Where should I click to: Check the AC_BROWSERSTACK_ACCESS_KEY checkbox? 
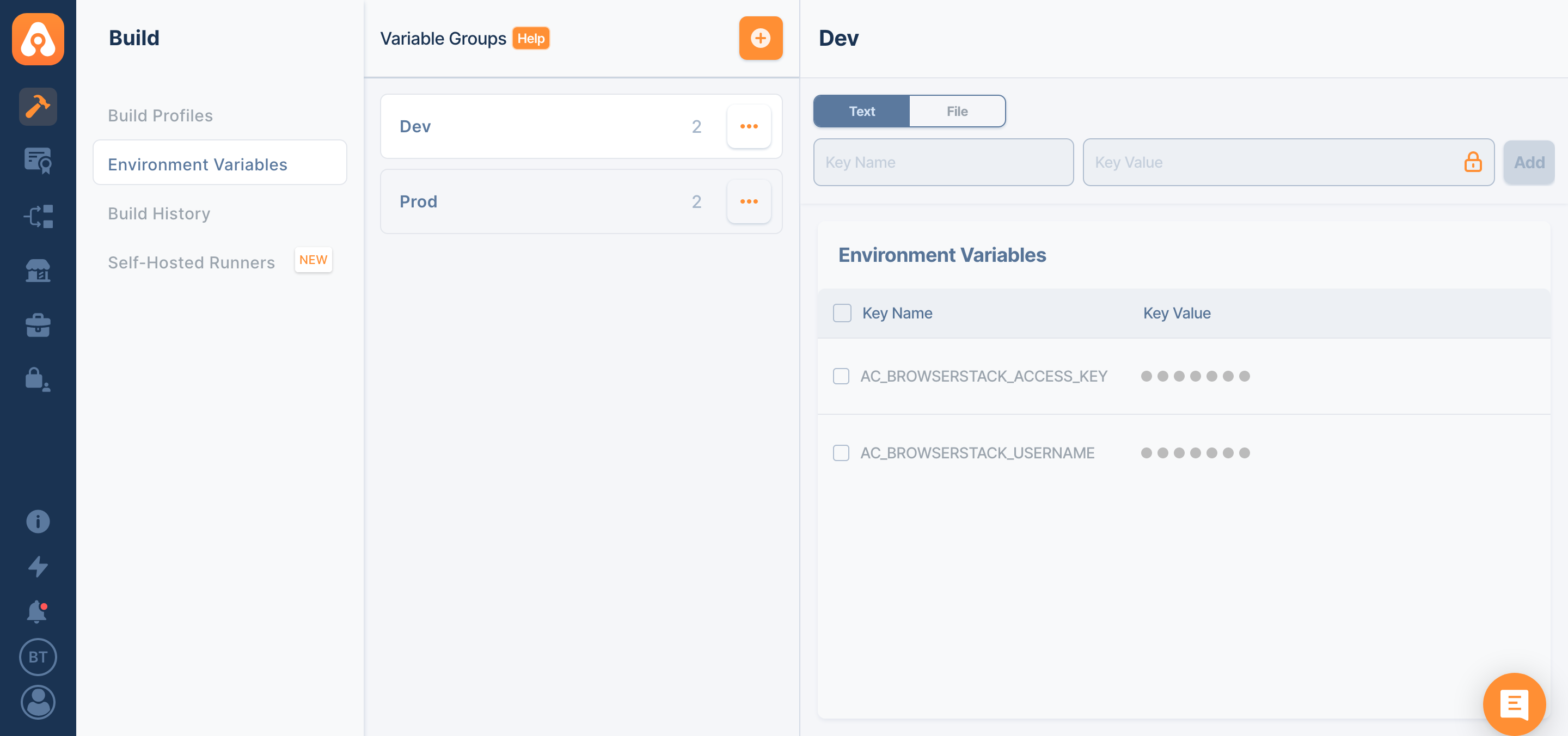[x=841, y=376]
